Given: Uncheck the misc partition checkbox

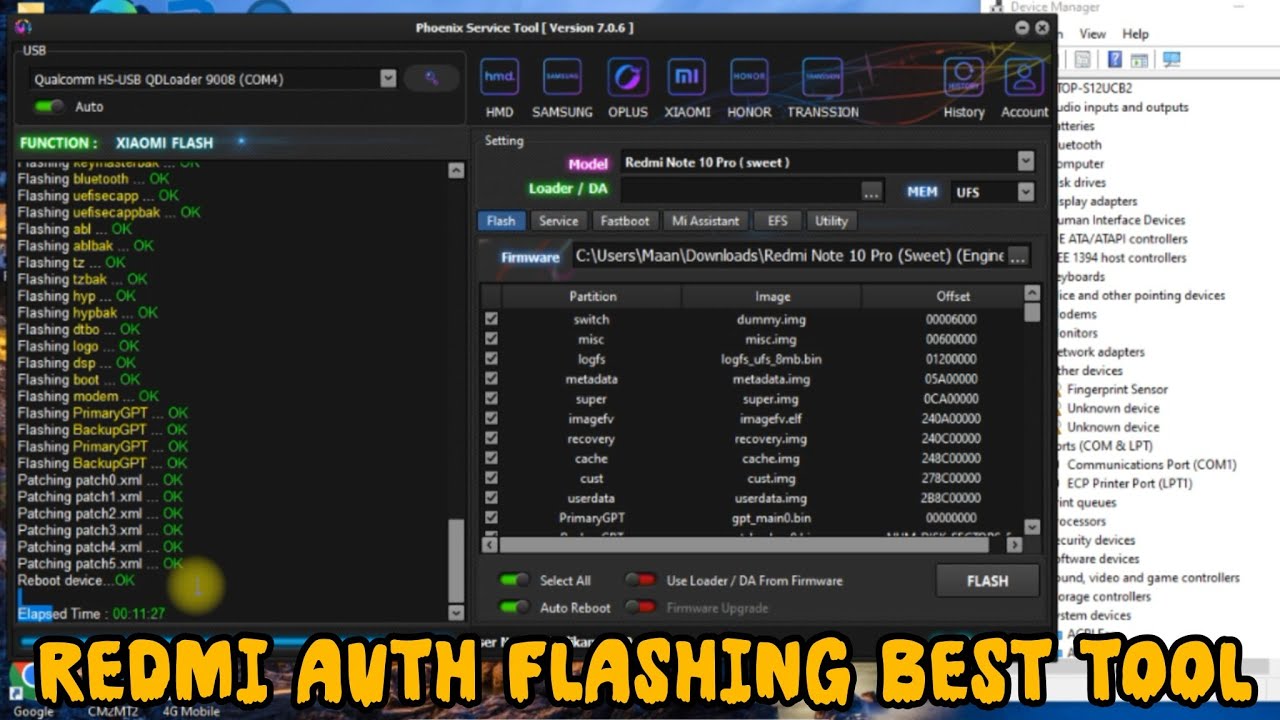Looking at the screenshot, I should (491, 339).
